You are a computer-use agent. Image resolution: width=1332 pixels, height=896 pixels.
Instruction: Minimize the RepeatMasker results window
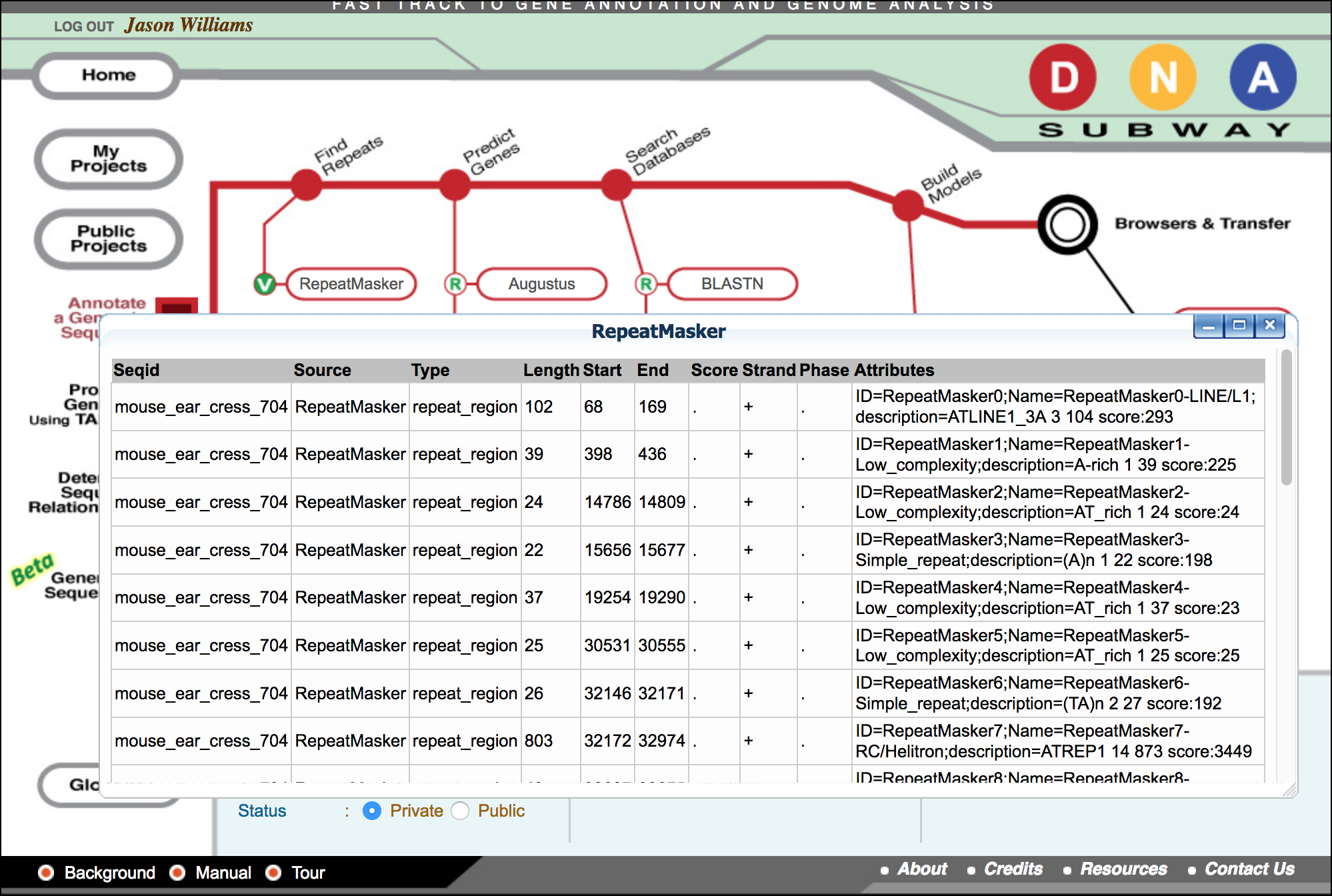1209,326
